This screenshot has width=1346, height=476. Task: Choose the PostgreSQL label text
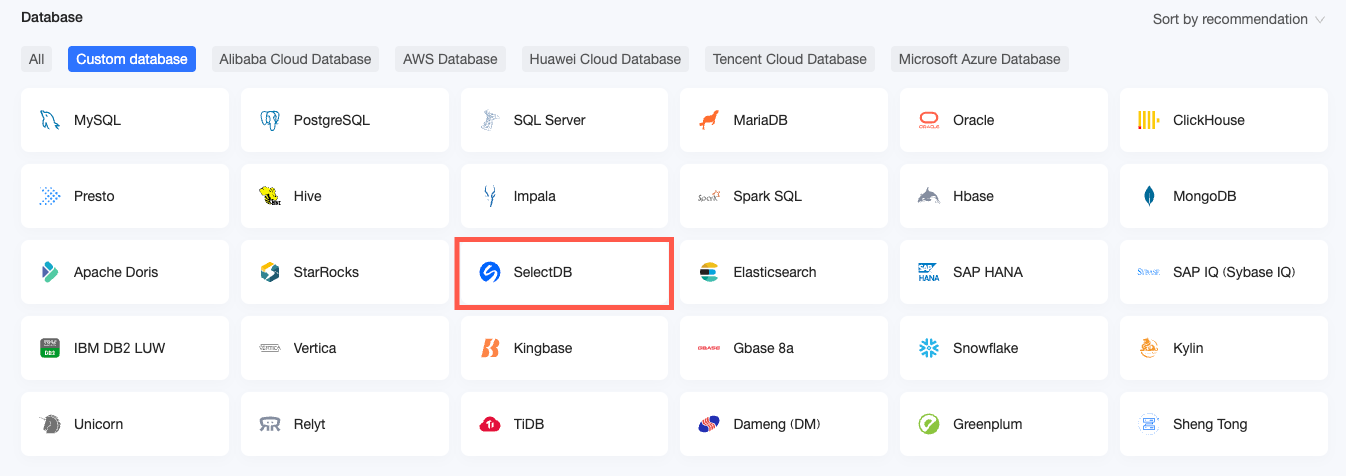pos(332,120)
